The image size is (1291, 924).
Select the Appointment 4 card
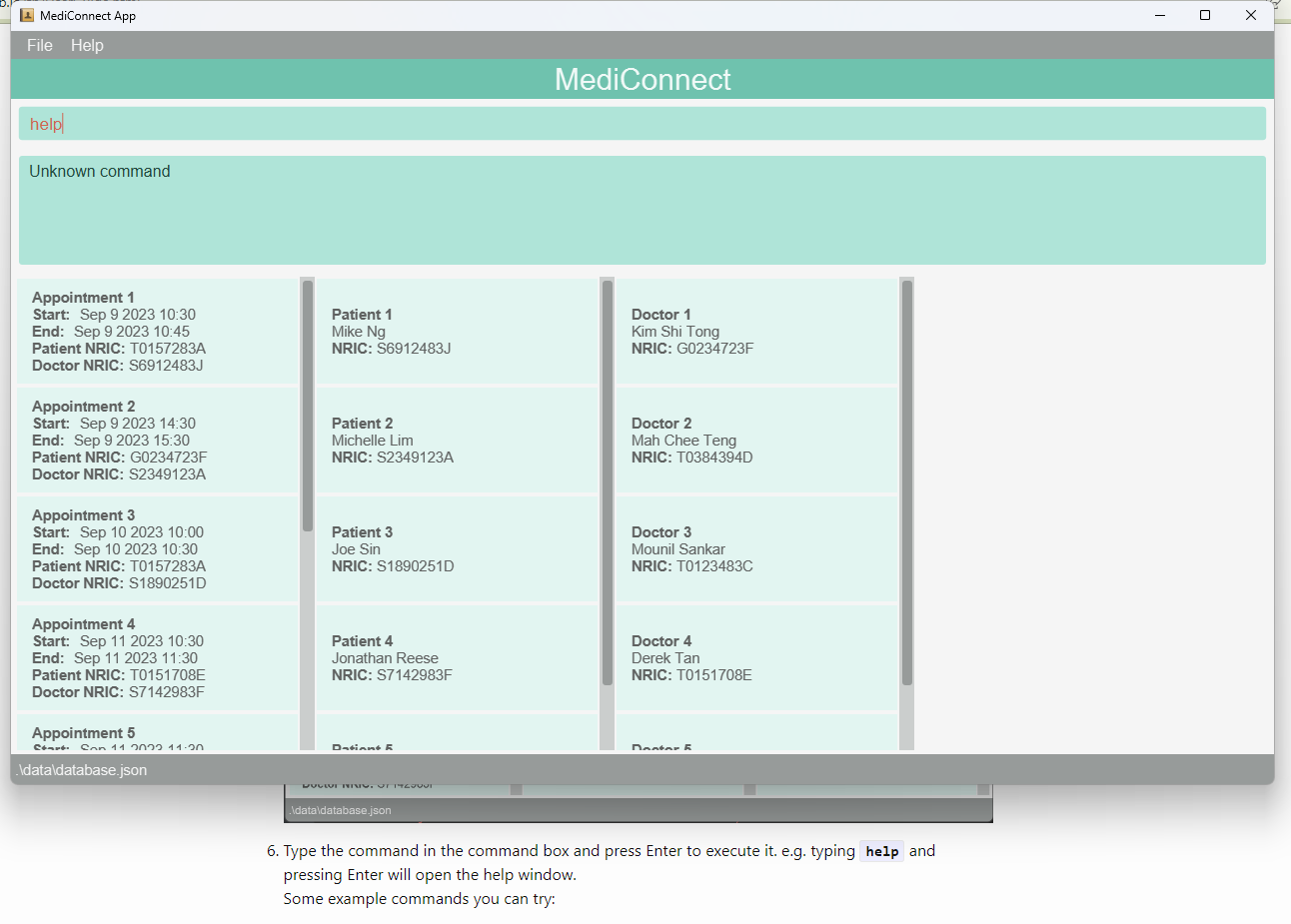[158, 657]
